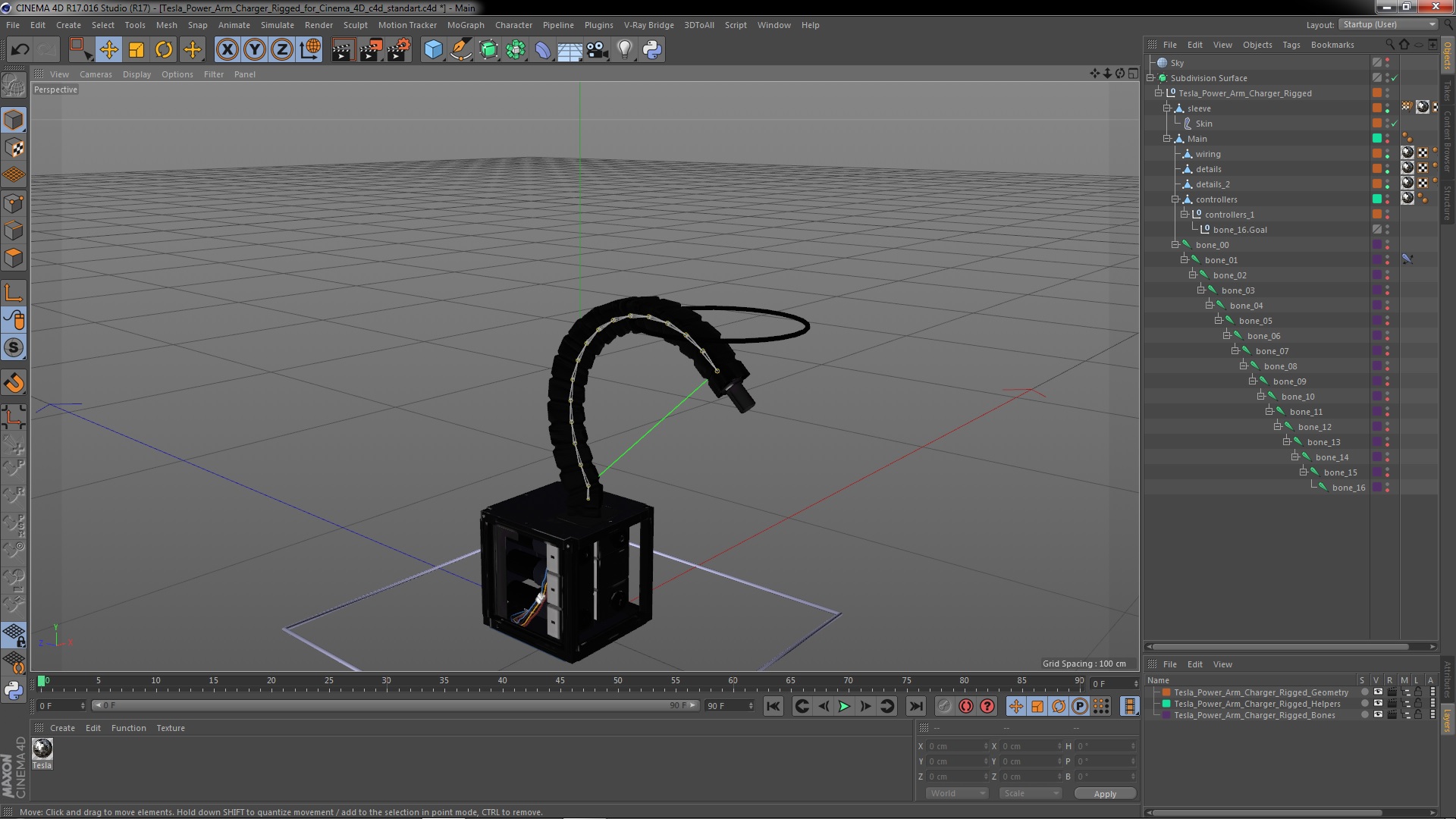This screenshot has height=819, width=1456.
Task: Toggle Parameter keyframe recording P button
Action: point(1080,706)
